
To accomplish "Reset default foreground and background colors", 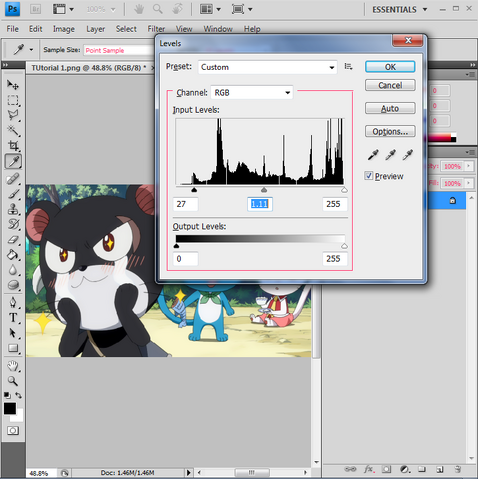I will click(7, 395).
